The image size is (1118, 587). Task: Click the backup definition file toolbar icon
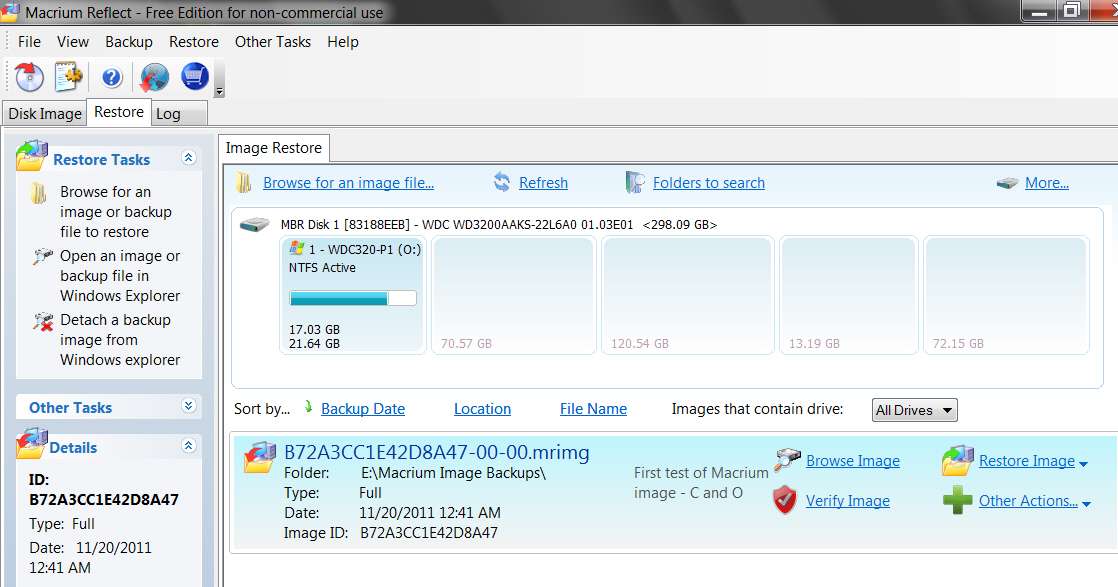[68, 77]
